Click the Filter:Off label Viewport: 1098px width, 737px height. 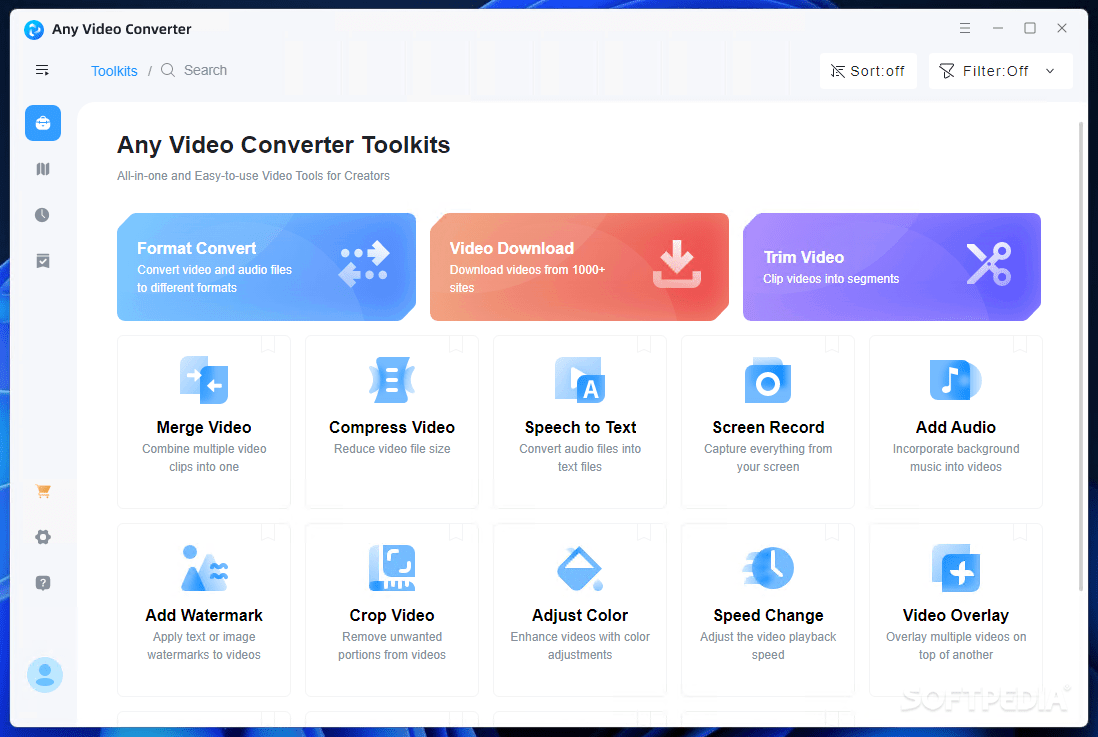[995, 71]
